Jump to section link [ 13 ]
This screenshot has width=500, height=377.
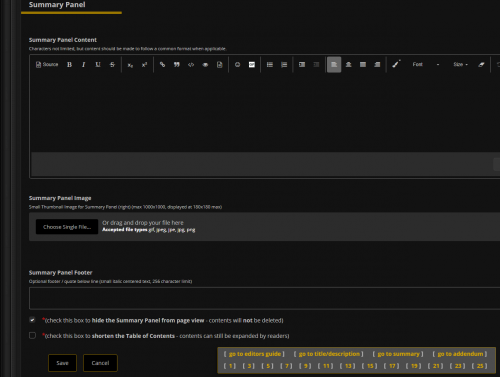coord(348,366)
